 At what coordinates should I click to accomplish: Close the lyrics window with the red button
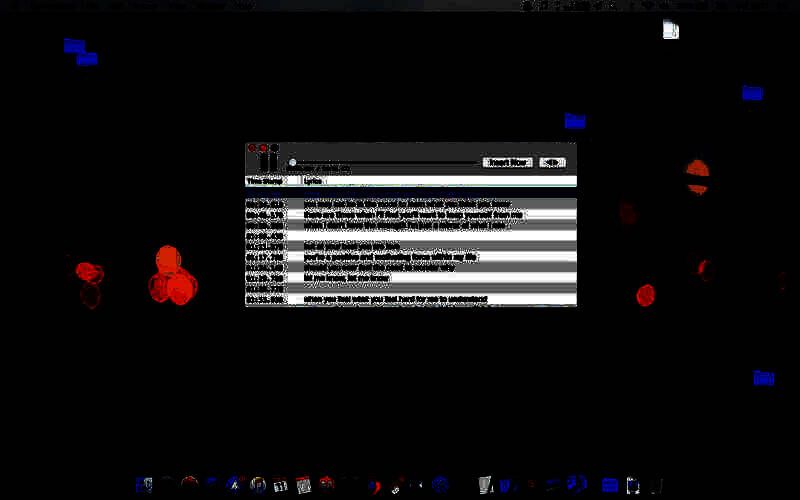tap(252, 148)
